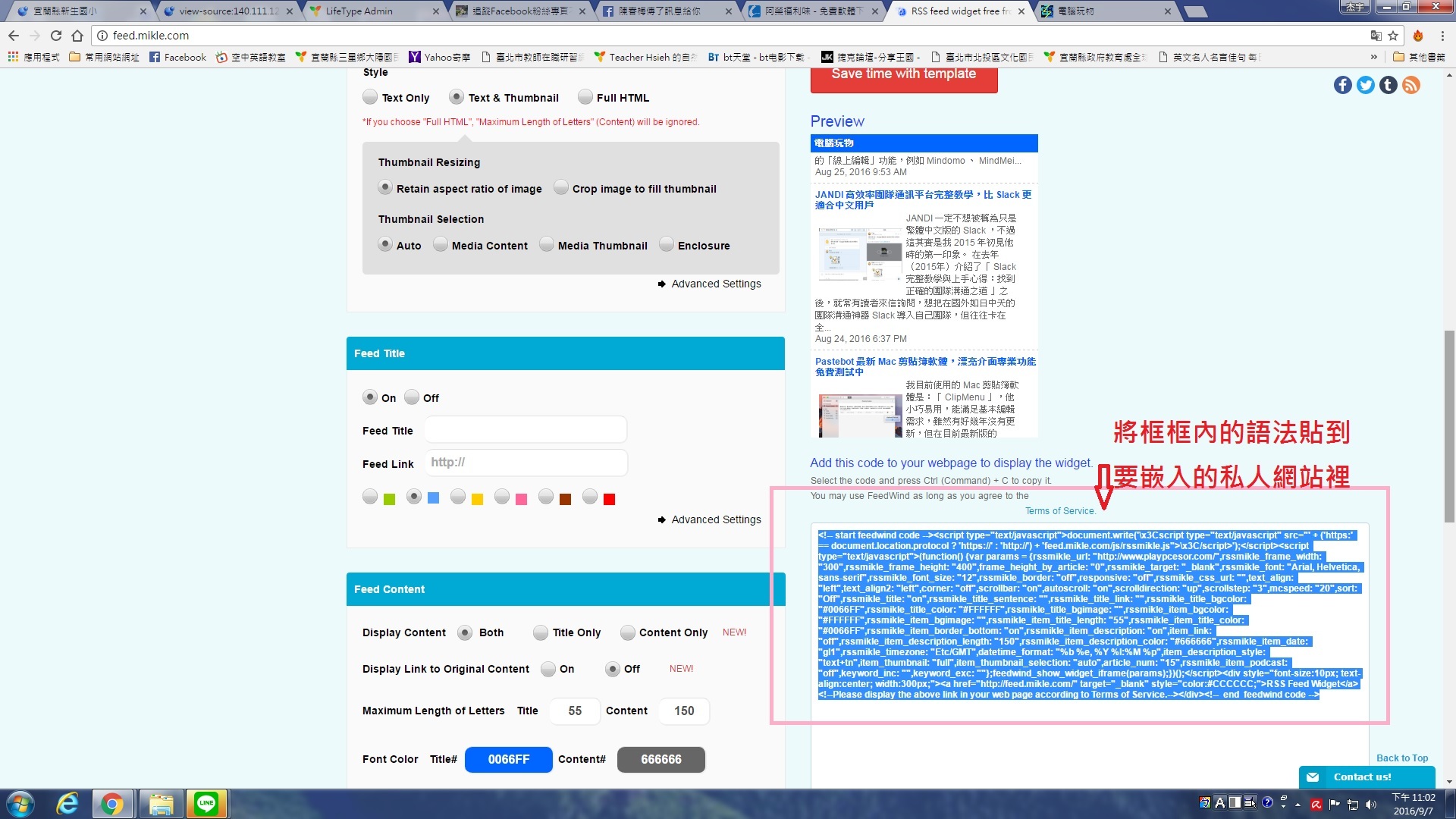Click the home icon in toolbar
The image size is (1456, 819).
pyautogui.click(x=77, y=36)
